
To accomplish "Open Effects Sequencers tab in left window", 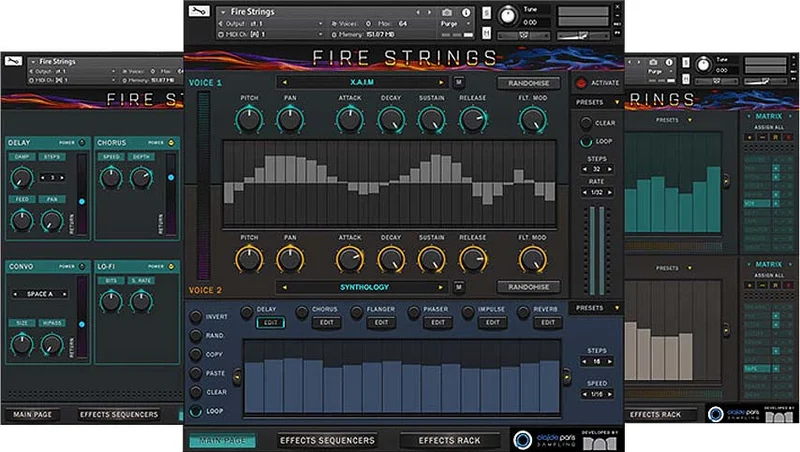I will (x=119, y=415).
